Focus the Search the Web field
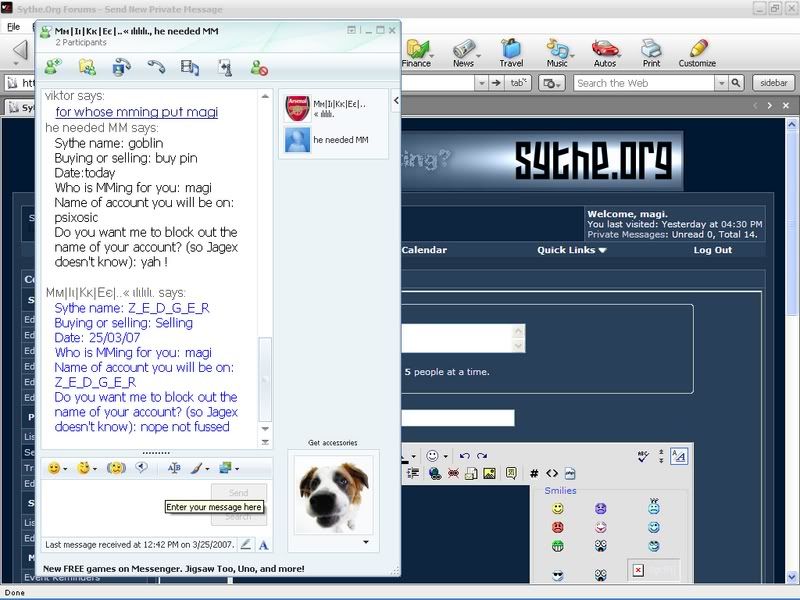The image size is (800, 600). 643,83
